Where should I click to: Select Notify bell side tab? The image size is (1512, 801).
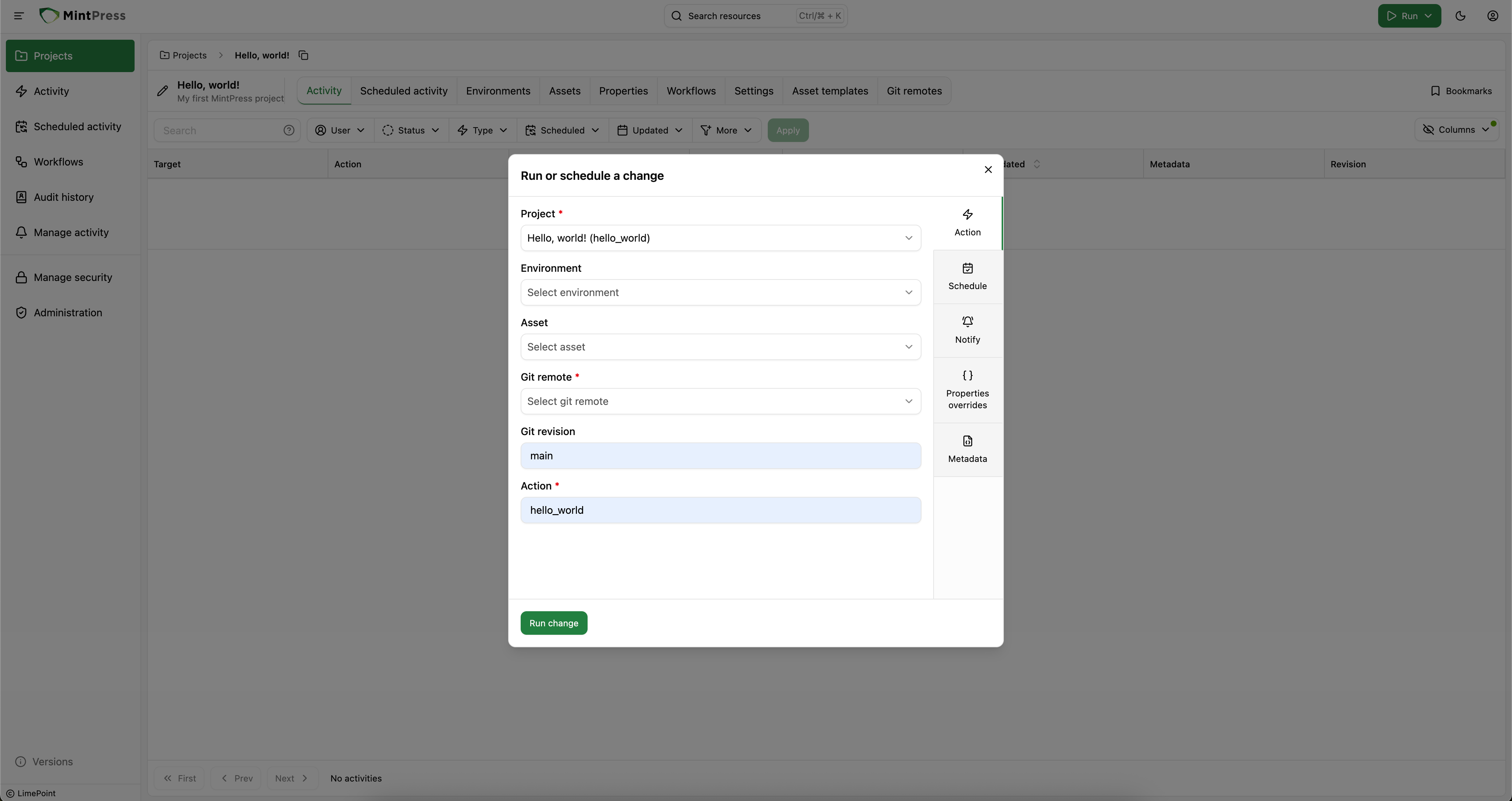[x=967, y=331]
